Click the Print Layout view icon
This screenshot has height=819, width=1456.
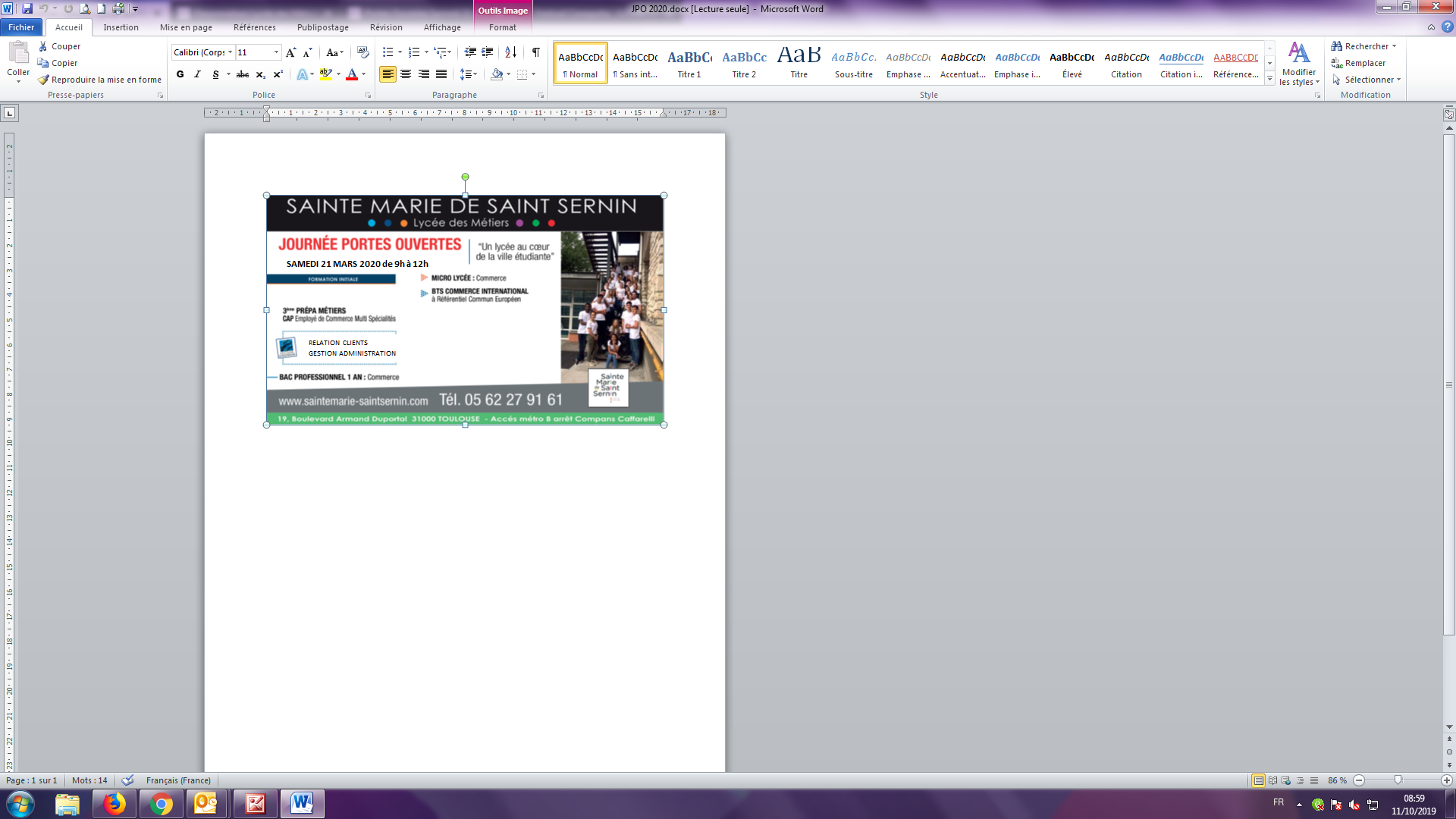pyautogui.click(x=1258, y=780)
